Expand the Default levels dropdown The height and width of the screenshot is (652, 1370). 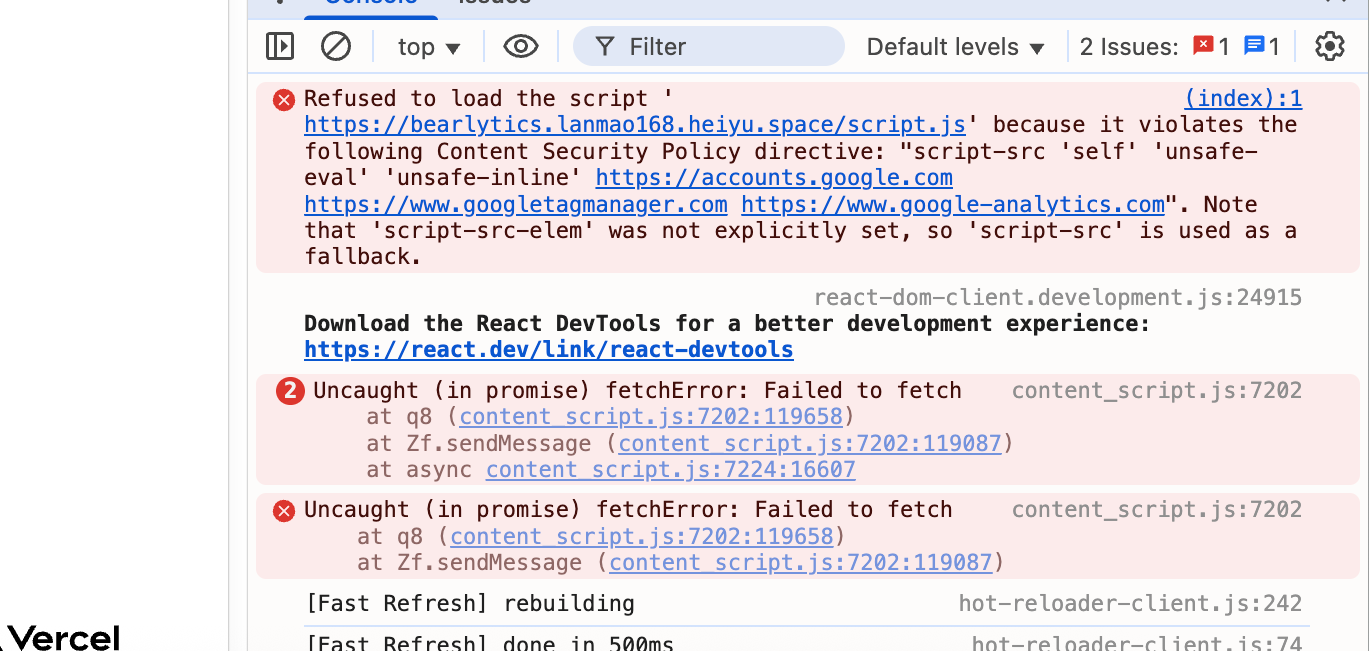point(955,47)
